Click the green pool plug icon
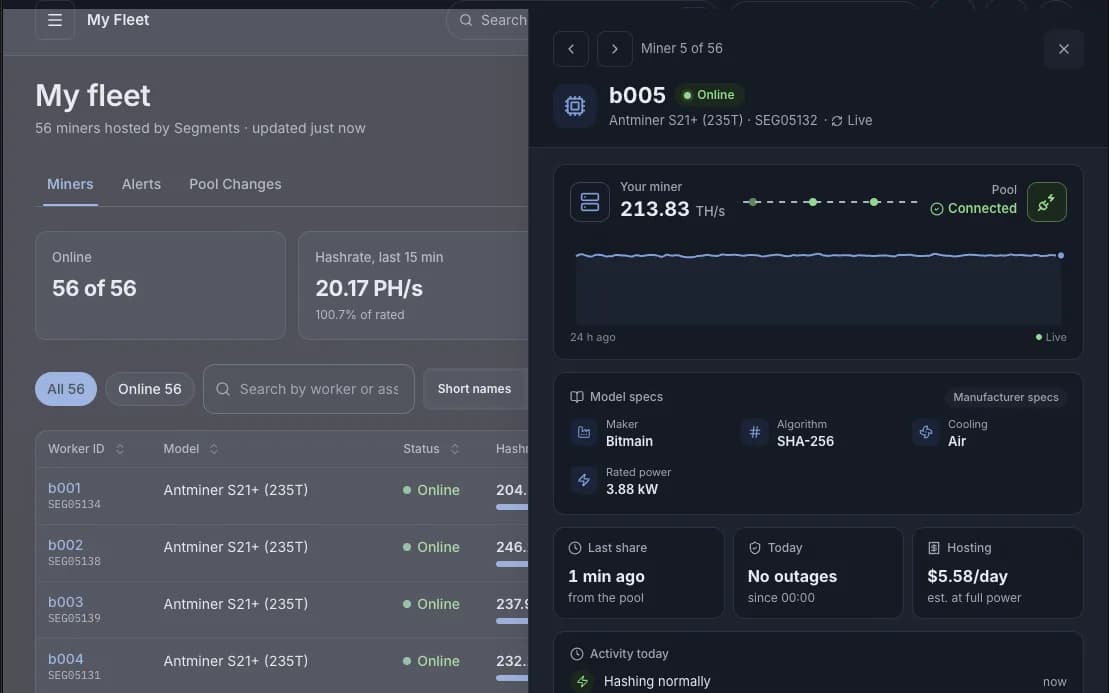 tap(1047, 202)
